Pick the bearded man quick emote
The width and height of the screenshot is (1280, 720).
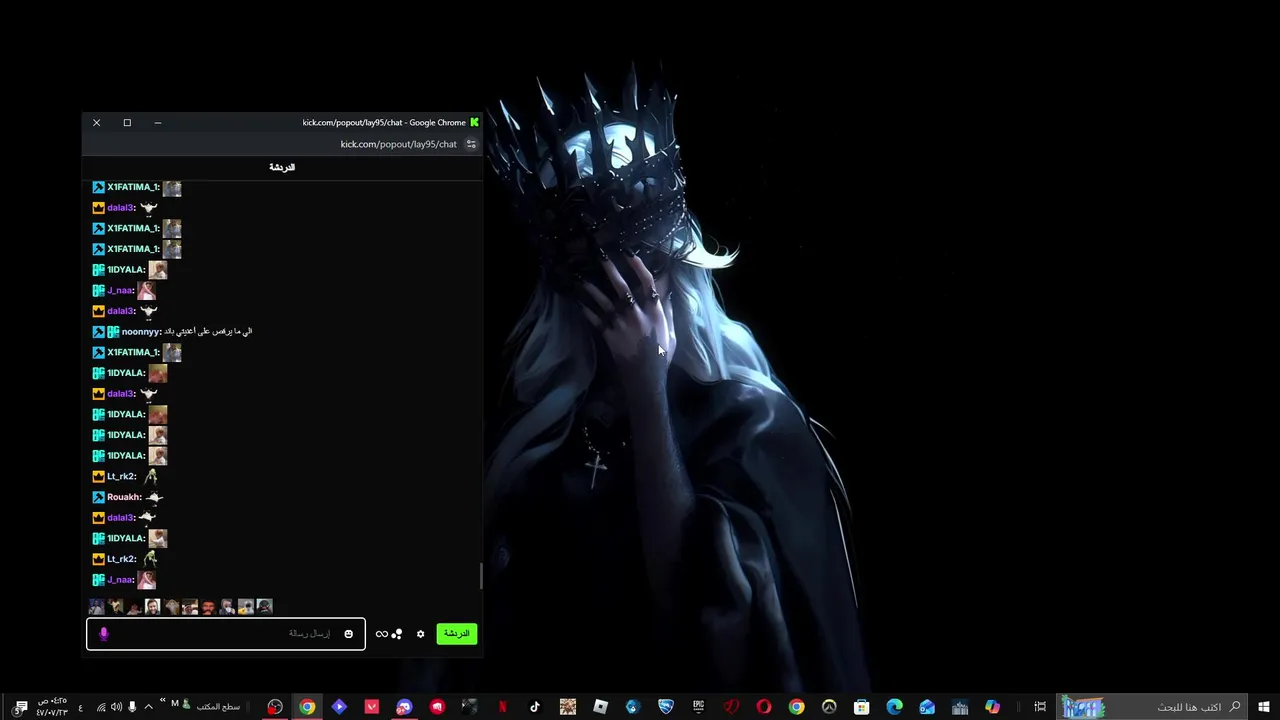click(208, 607)
